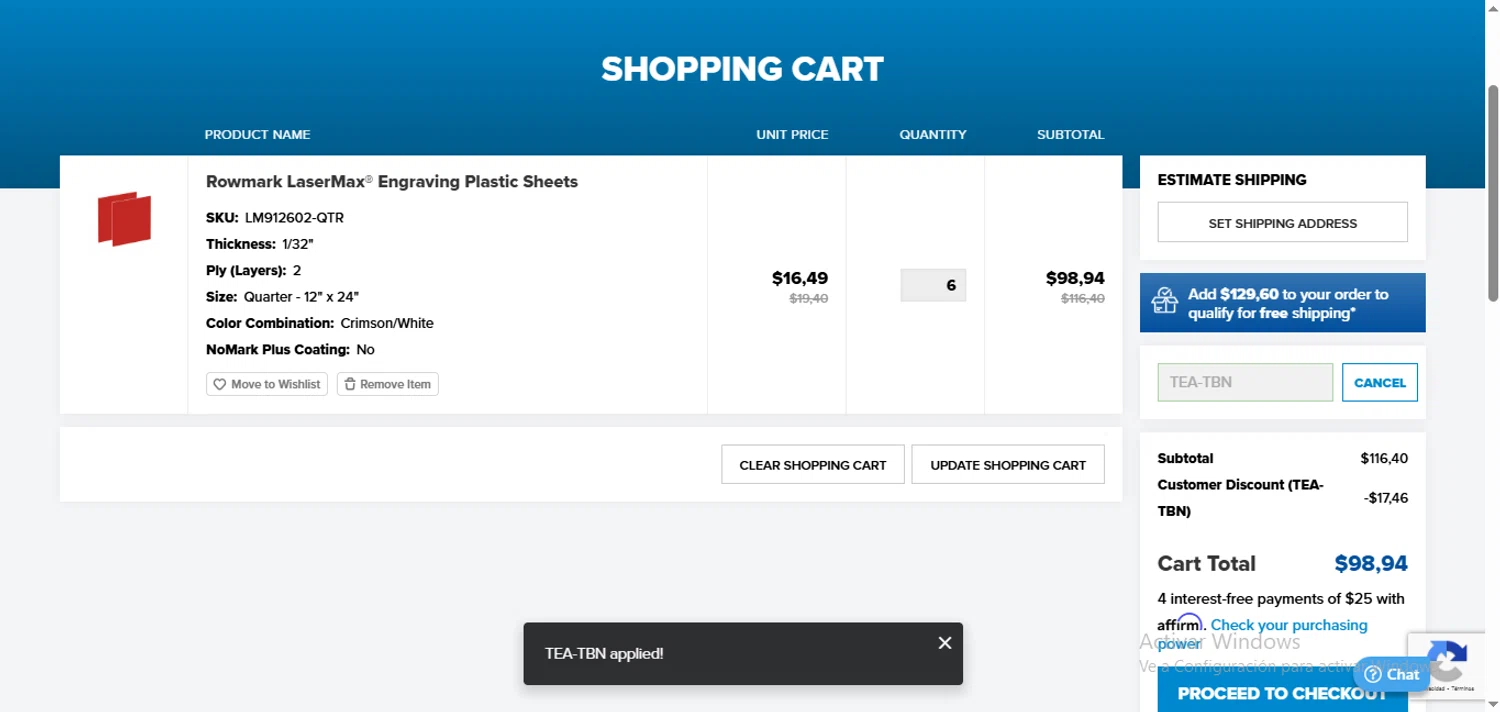Click the TEA-TBN applied! message text
The image size is (1500, 712).
click(x=604, y=653)
